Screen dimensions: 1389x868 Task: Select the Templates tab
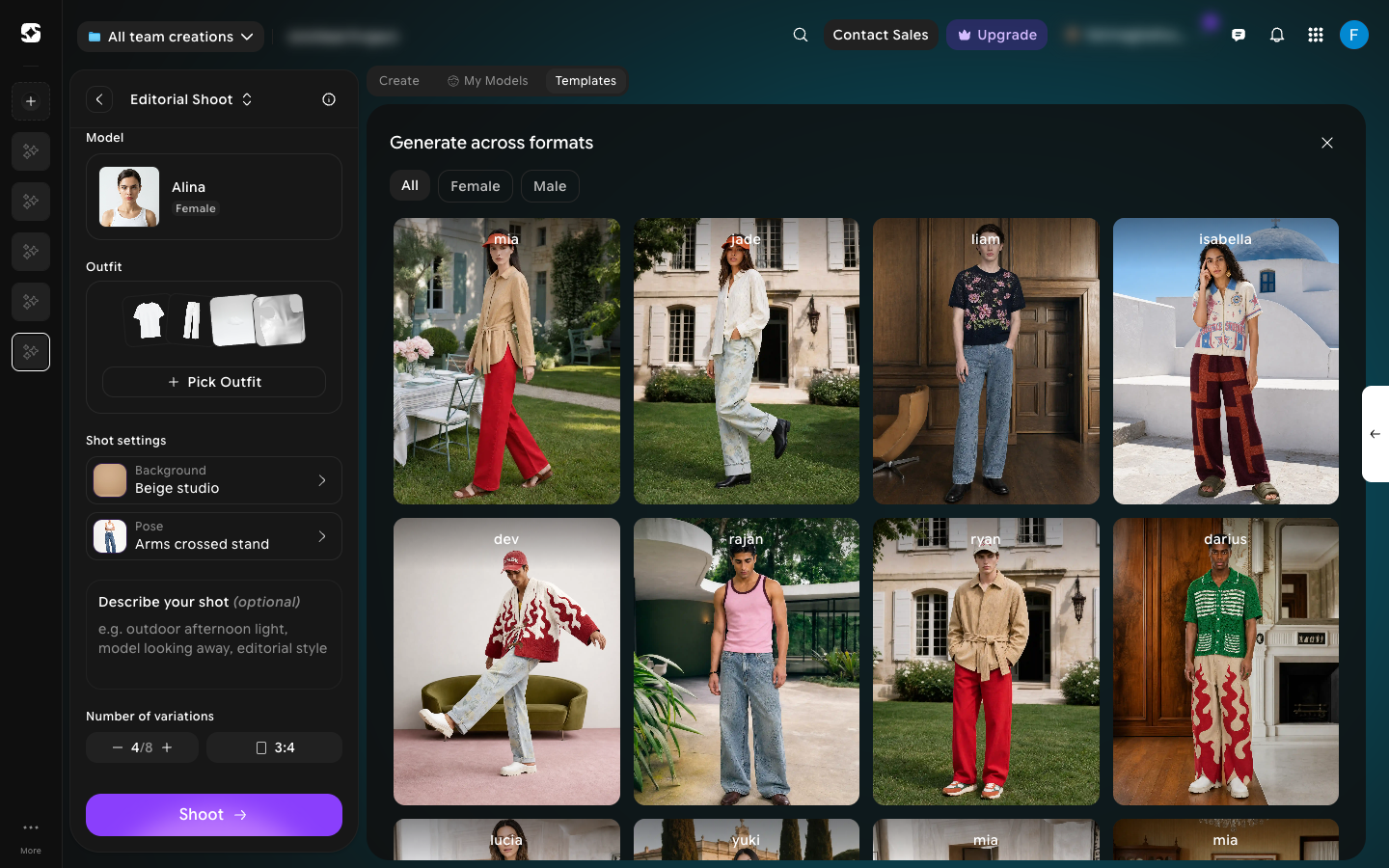click(x=586, y=81)
